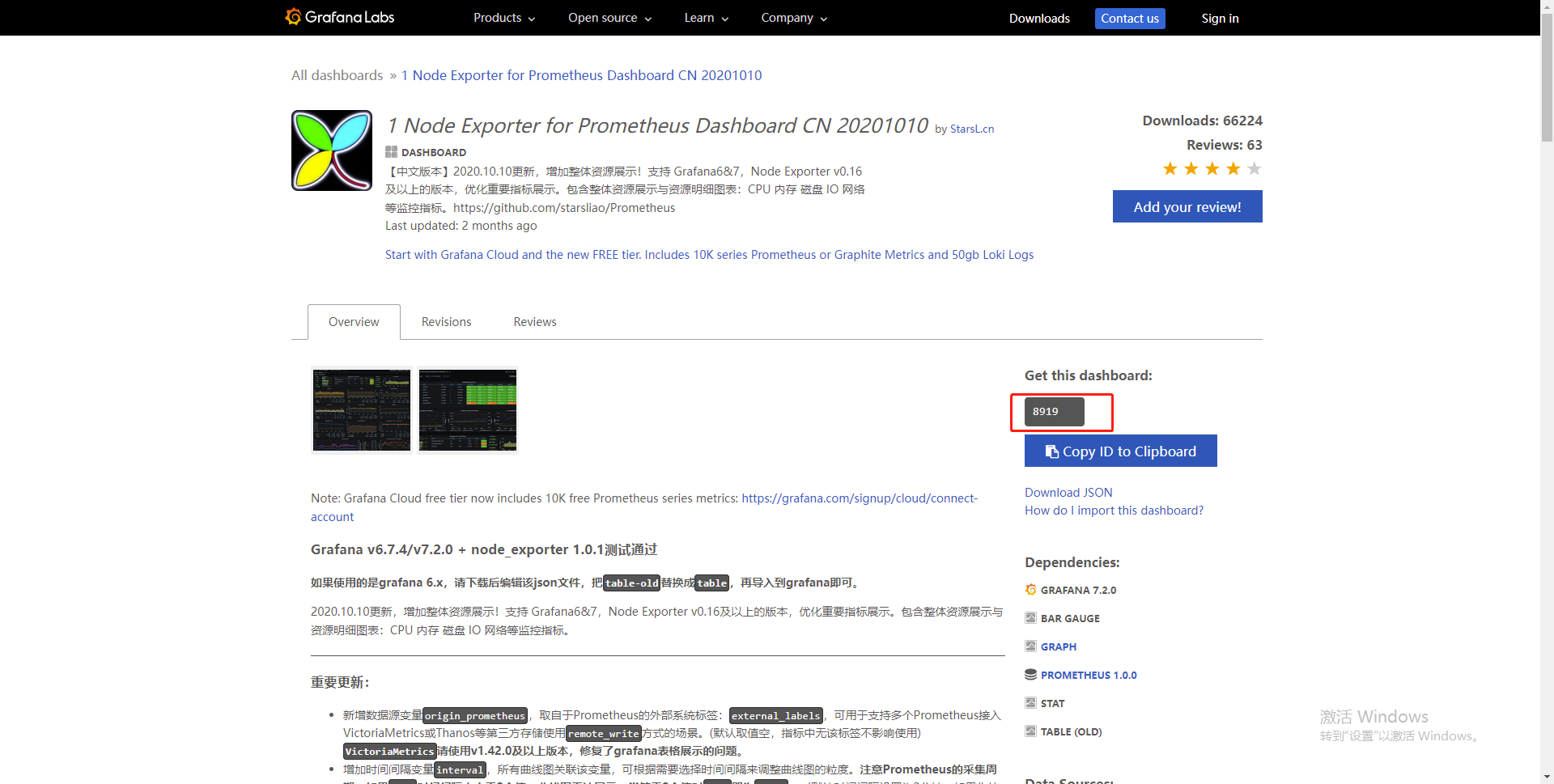Click the TABLE (OLD) dependency text
1554x784 pixels.
[x=1071, y=731]
